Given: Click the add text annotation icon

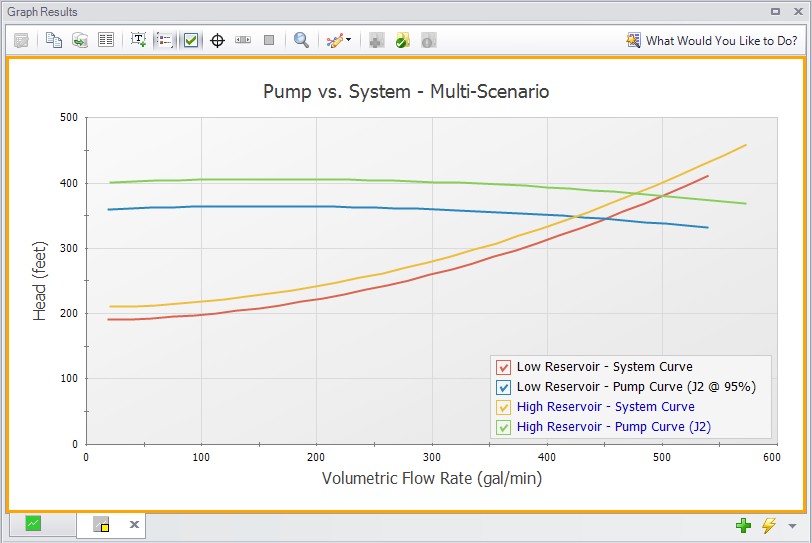Looking at the screenshot, I should coord(139,40).
